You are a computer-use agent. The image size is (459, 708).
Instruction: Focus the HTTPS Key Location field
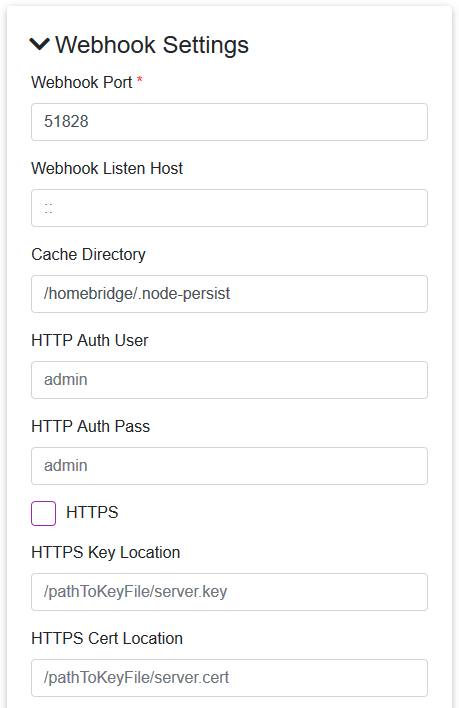pyautogui.click(x=229, y=592)
